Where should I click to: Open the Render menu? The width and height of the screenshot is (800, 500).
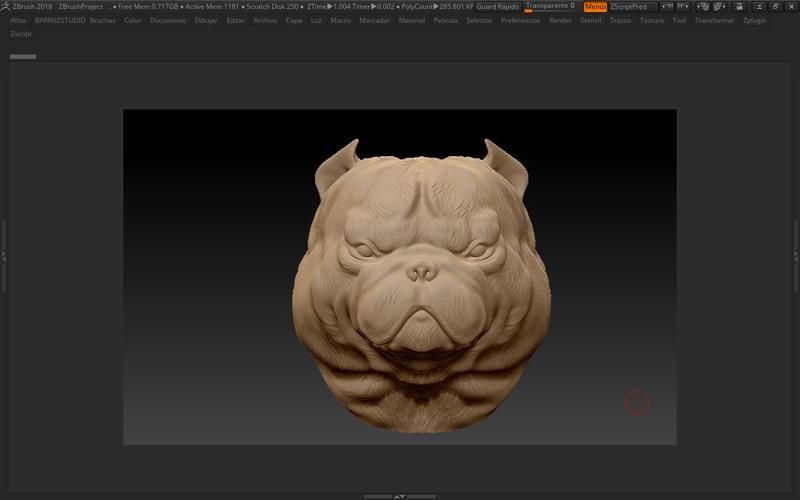coord(560,20)
